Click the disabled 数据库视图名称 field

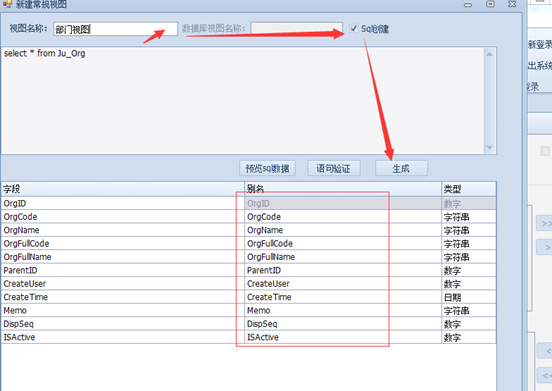296,29
